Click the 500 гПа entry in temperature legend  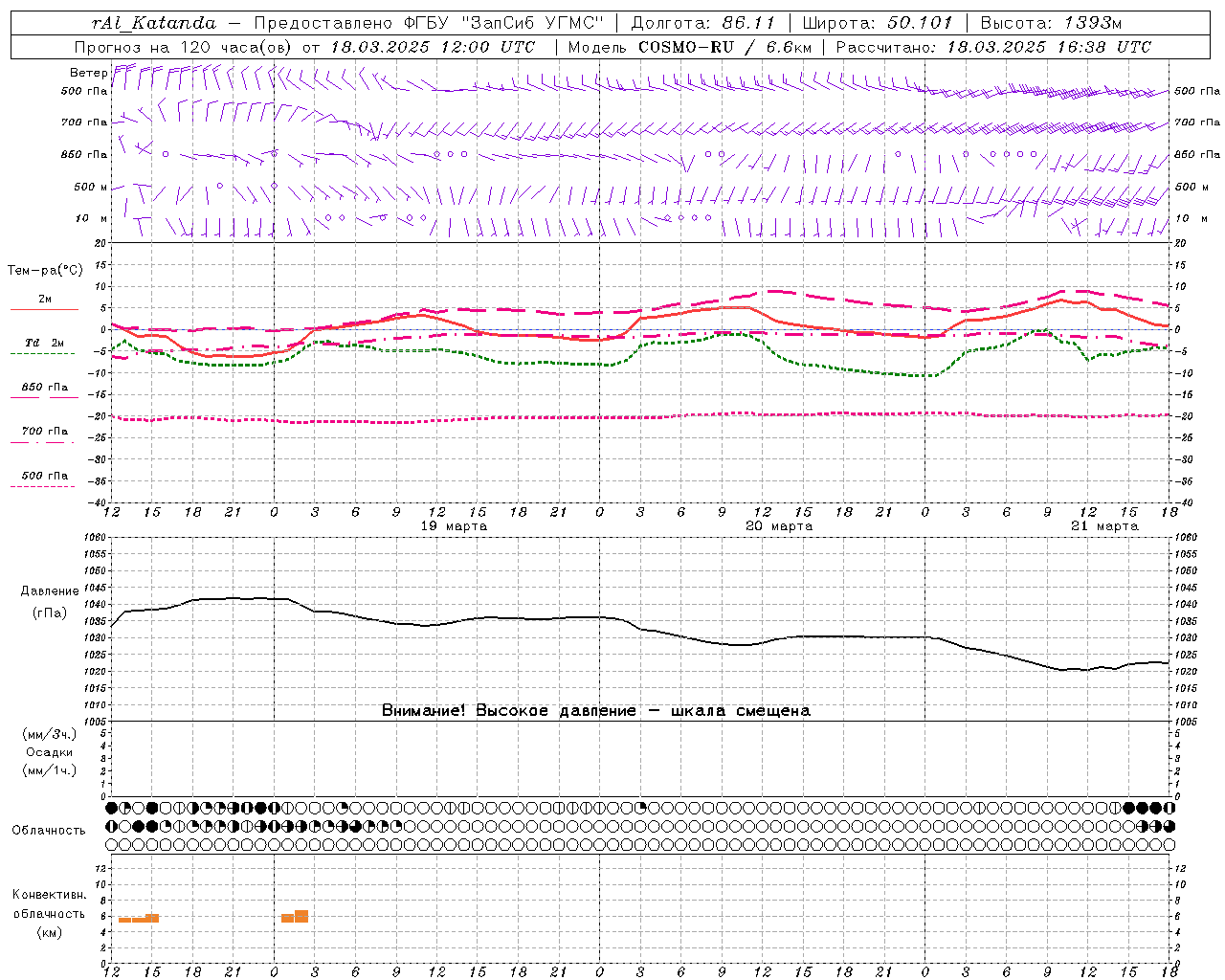coord(44,476)
